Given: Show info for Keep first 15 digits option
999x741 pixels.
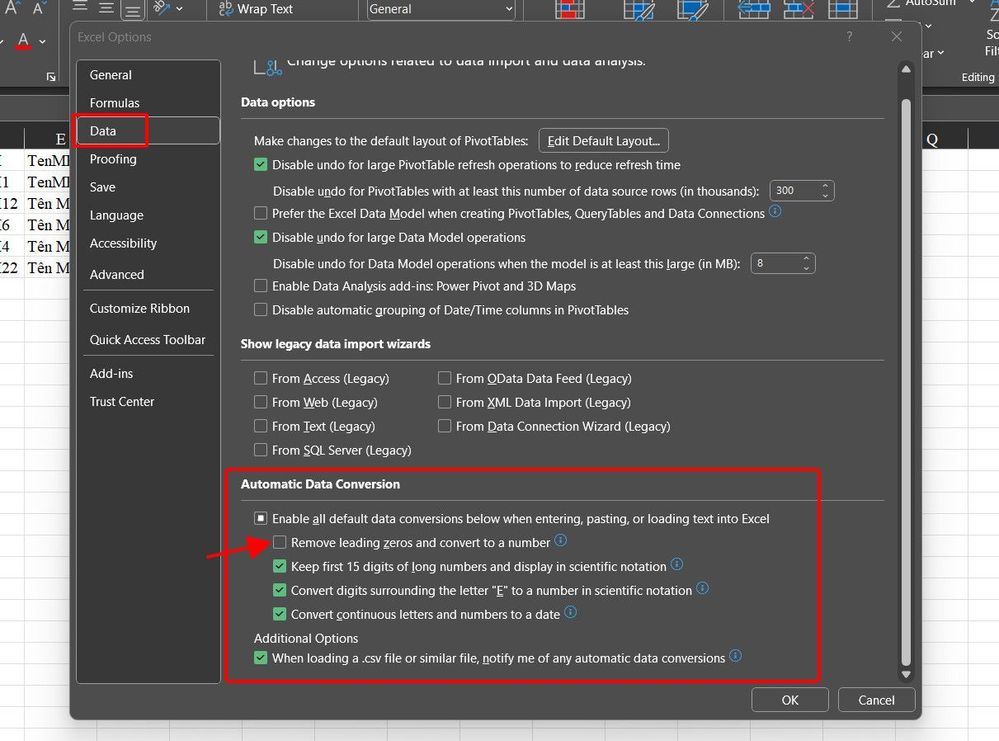Looking at the screenshot, I should [x=677, y=564].
